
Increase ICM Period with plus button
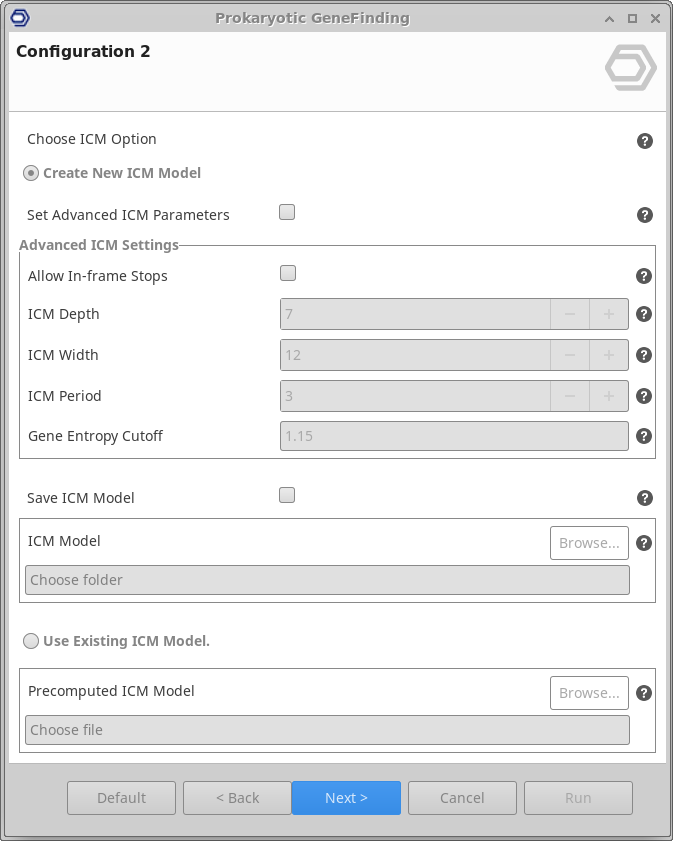point(608,396)
